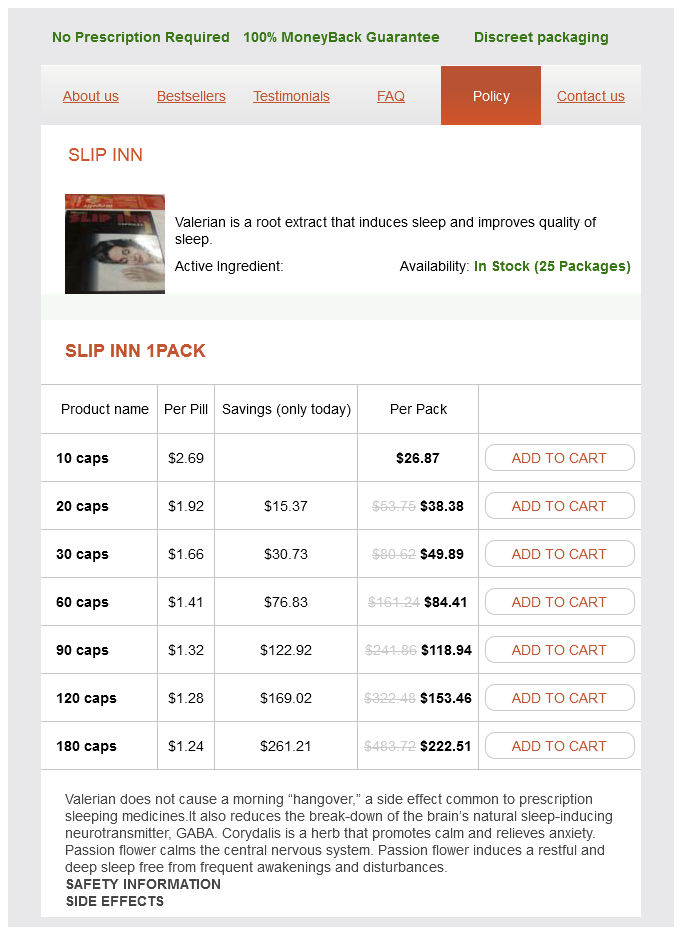Add 20 caps pack to cart
The width and height of the screenshot is (682, 935).
tap(559, 506)
